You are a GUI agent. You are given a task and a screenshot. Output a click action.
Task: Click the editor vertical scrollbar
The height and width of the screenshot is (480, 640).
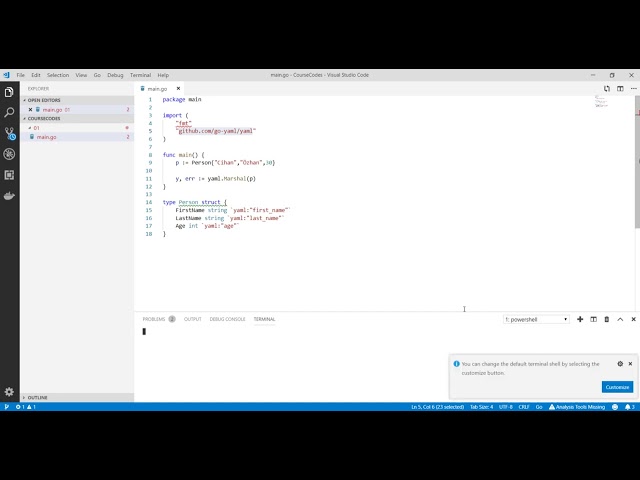[637, 163]
